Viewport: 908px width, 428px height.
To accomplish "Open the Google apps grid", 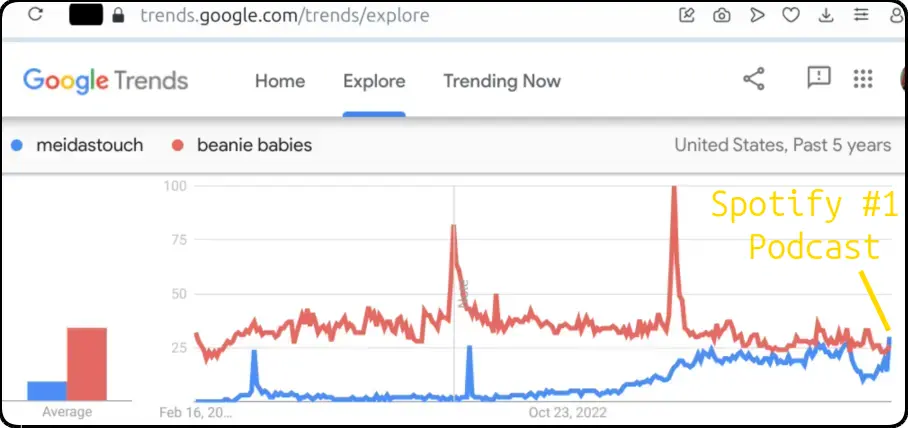I will tap(863, 79).
